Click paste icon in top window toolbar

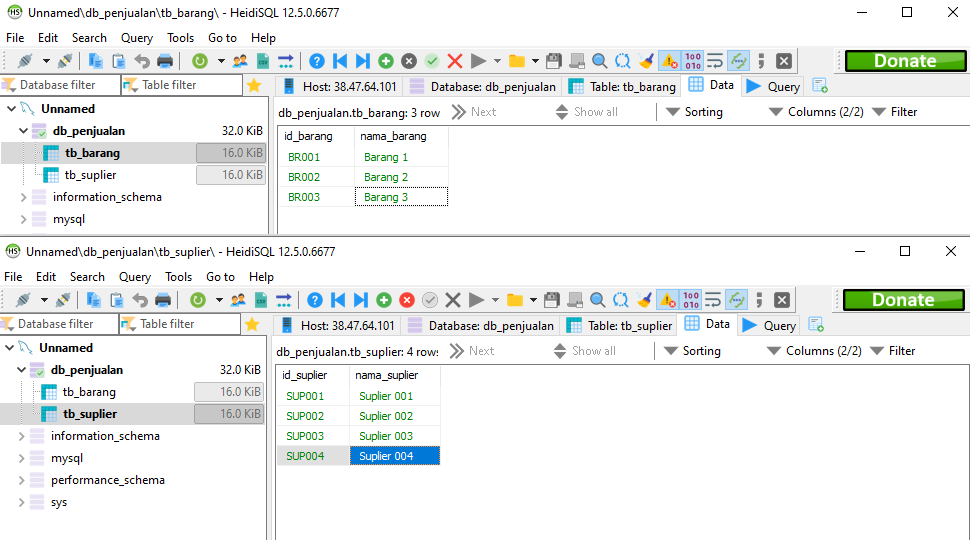(118, 61)
